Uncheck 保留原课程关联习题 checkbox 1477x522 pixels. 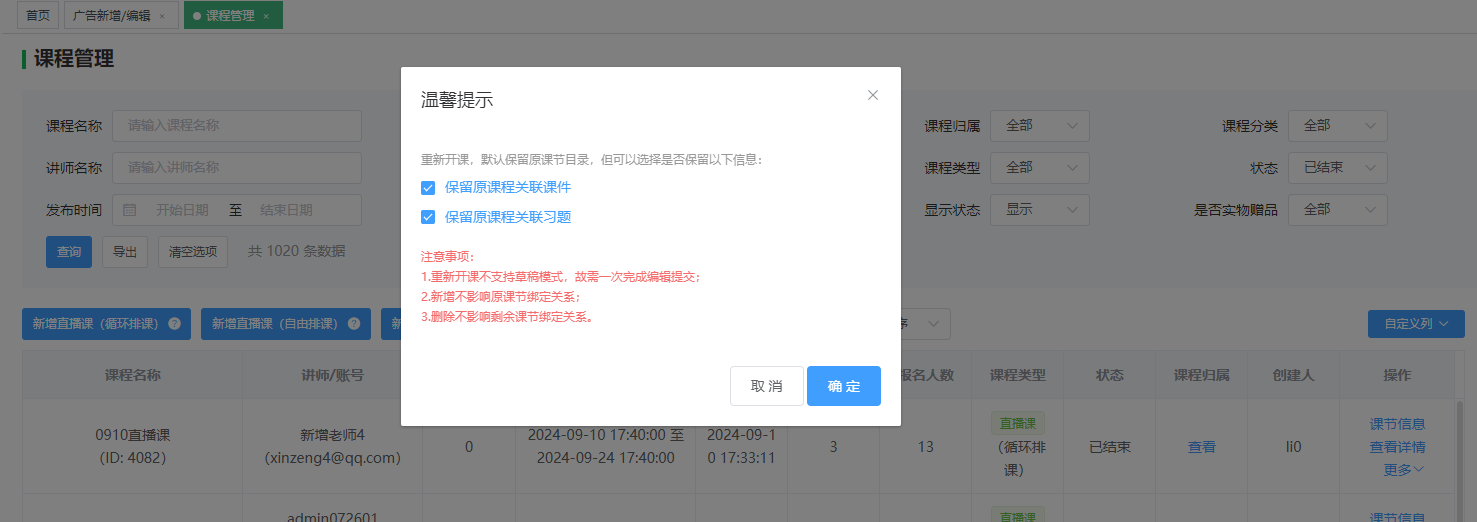428,217
